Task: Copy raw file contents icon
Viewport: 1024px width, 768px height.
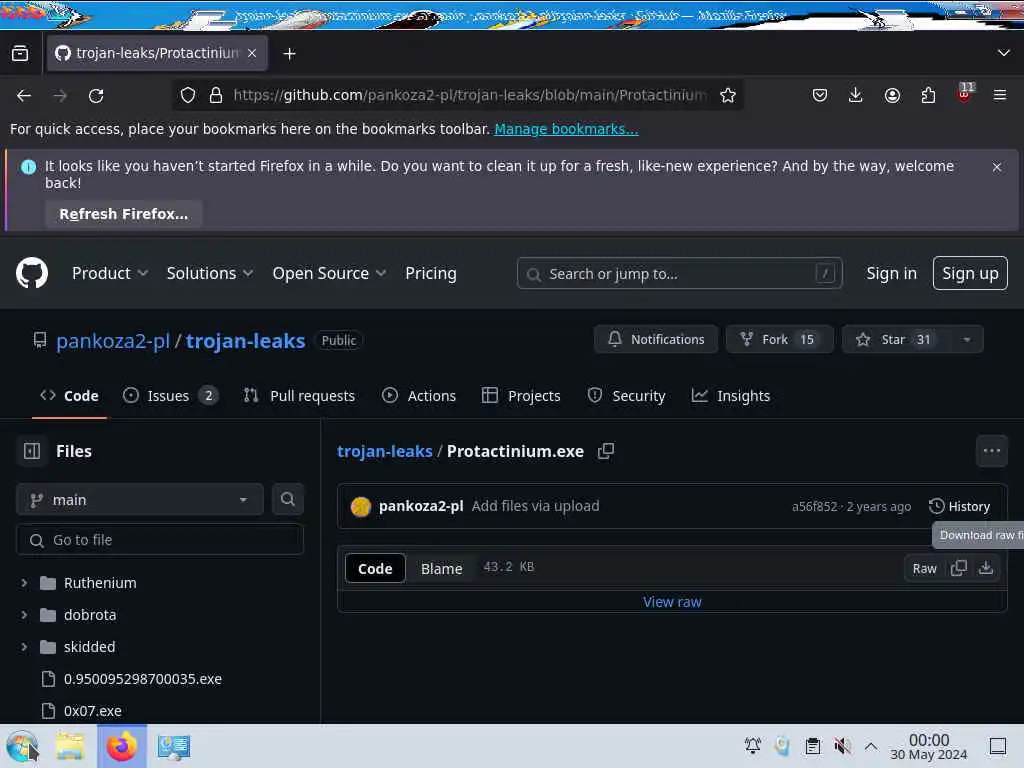Action: 959,568
